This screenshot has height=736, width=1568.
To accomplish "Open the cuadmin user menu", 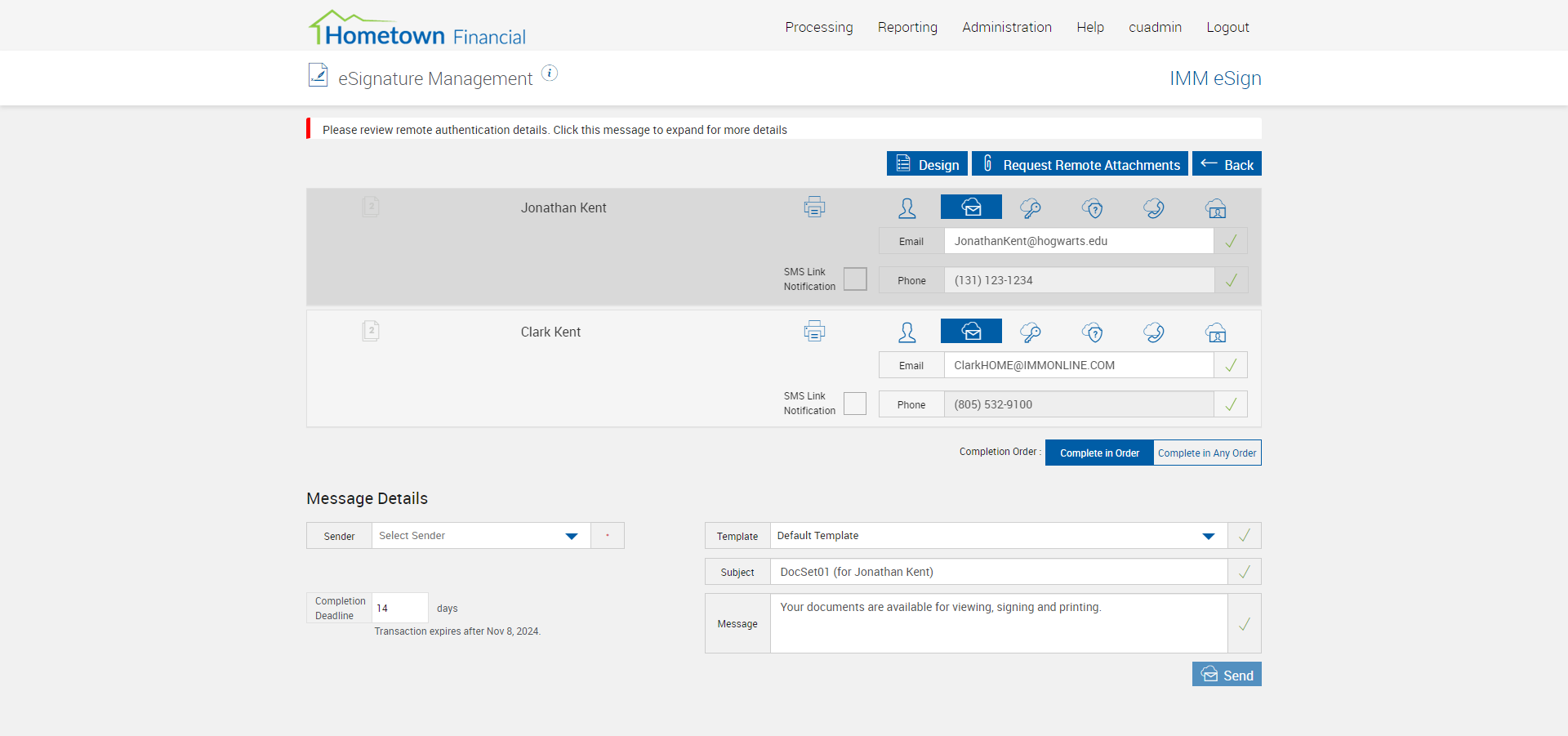I will pos(1155,27).
